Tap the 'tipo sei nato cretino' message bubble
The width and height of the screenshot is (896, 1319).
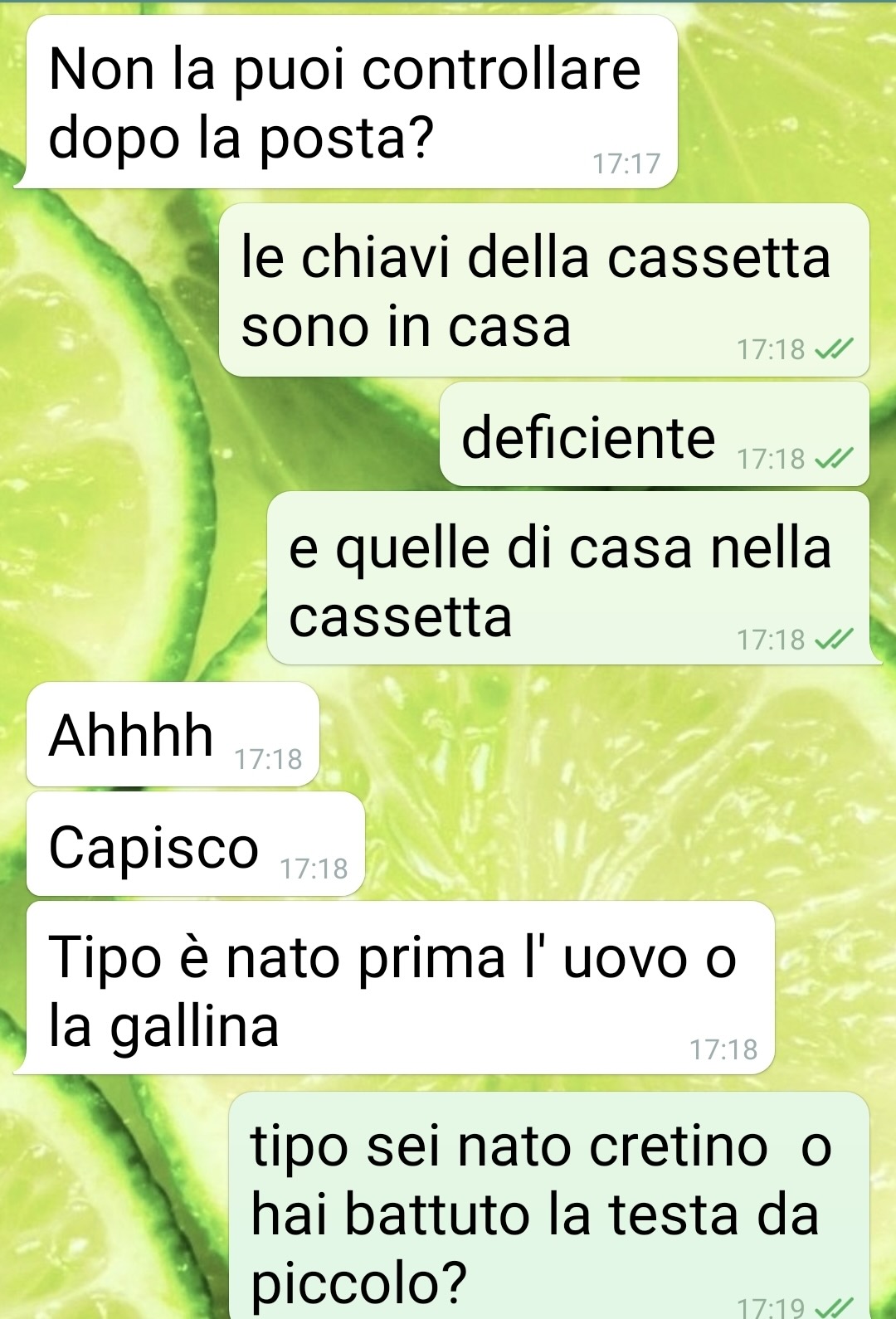tap(549, 1206)
